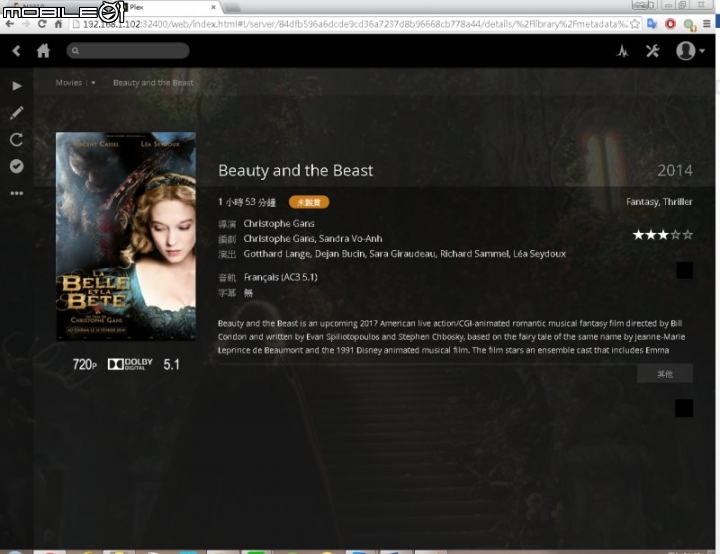This screenshot has height=554, width=720.
Task: Open the Chrome menu hamburger icon
Action: (706, 24)
